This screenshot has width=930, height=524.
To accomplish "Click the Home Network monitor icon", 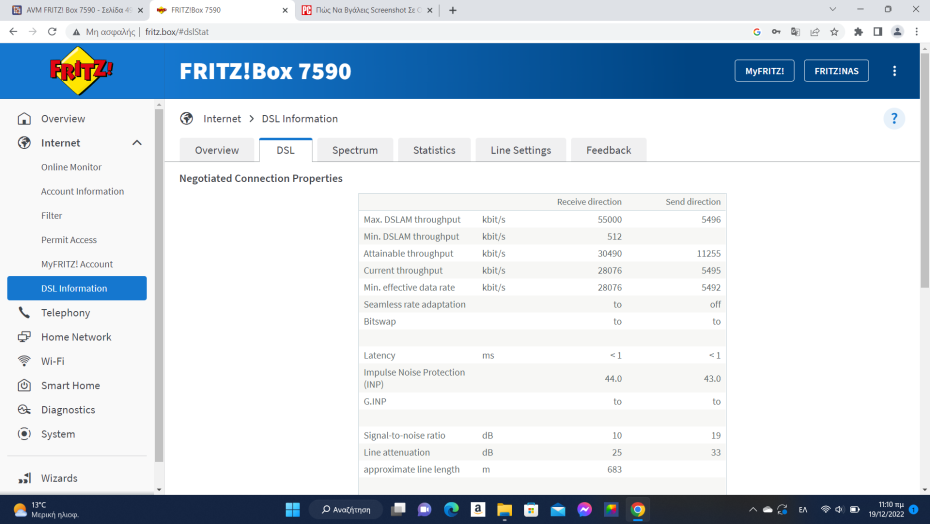I will (x=24, y=337).
